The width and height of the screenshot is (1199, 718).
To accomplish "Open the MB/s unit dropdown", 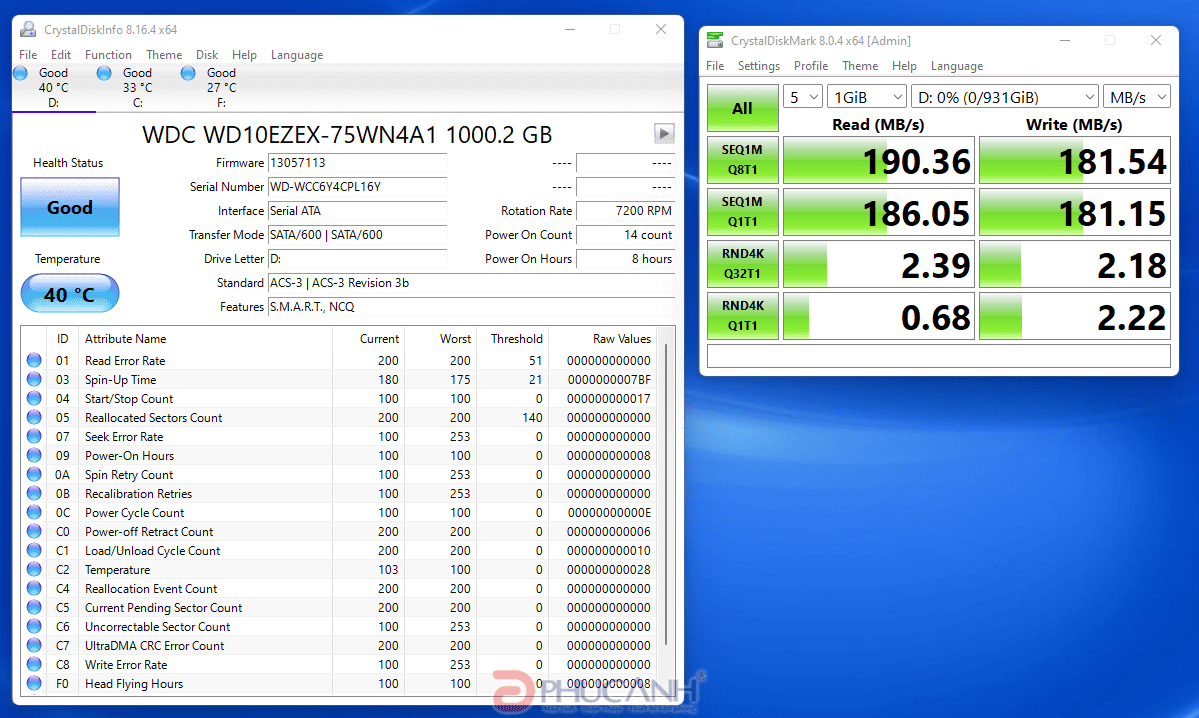I will (x=1137, y=97).
